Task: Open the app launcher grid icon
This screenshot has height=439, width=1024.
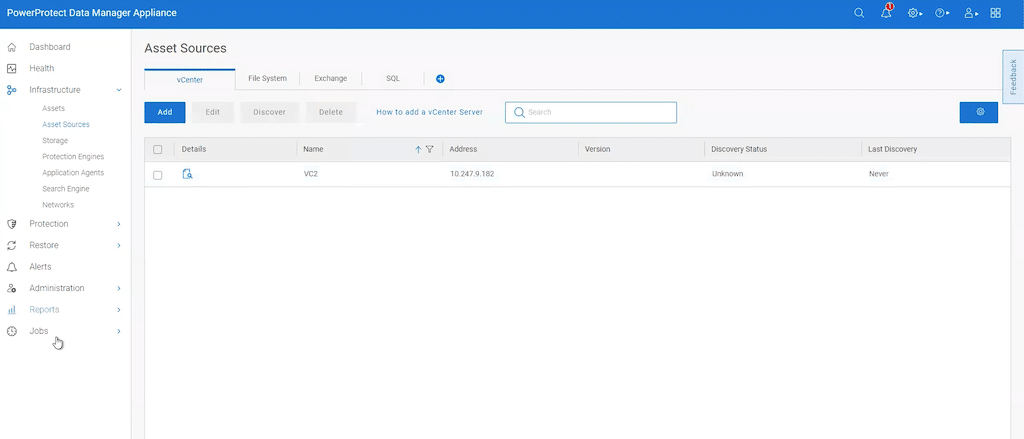Action: click(x=995, y=13)
